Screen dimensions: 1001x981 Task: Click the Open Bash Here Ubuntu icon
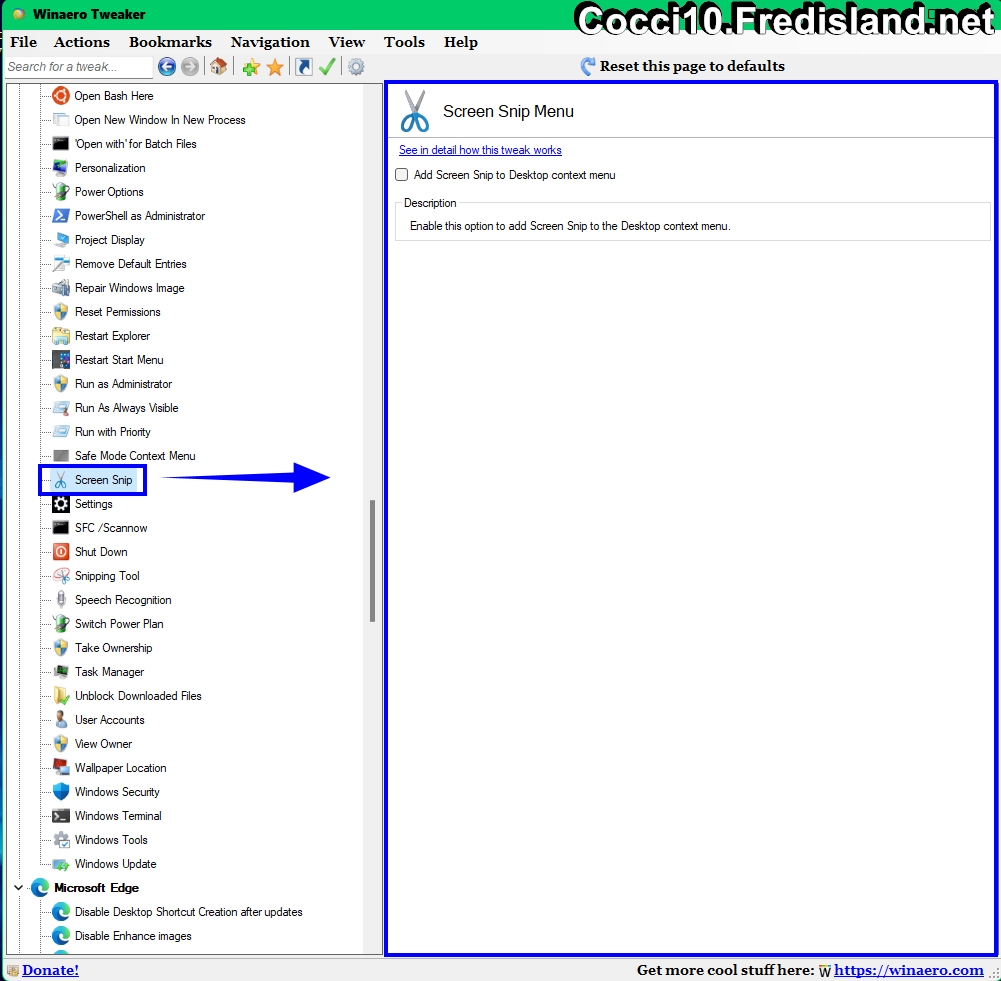click(61, 96)
